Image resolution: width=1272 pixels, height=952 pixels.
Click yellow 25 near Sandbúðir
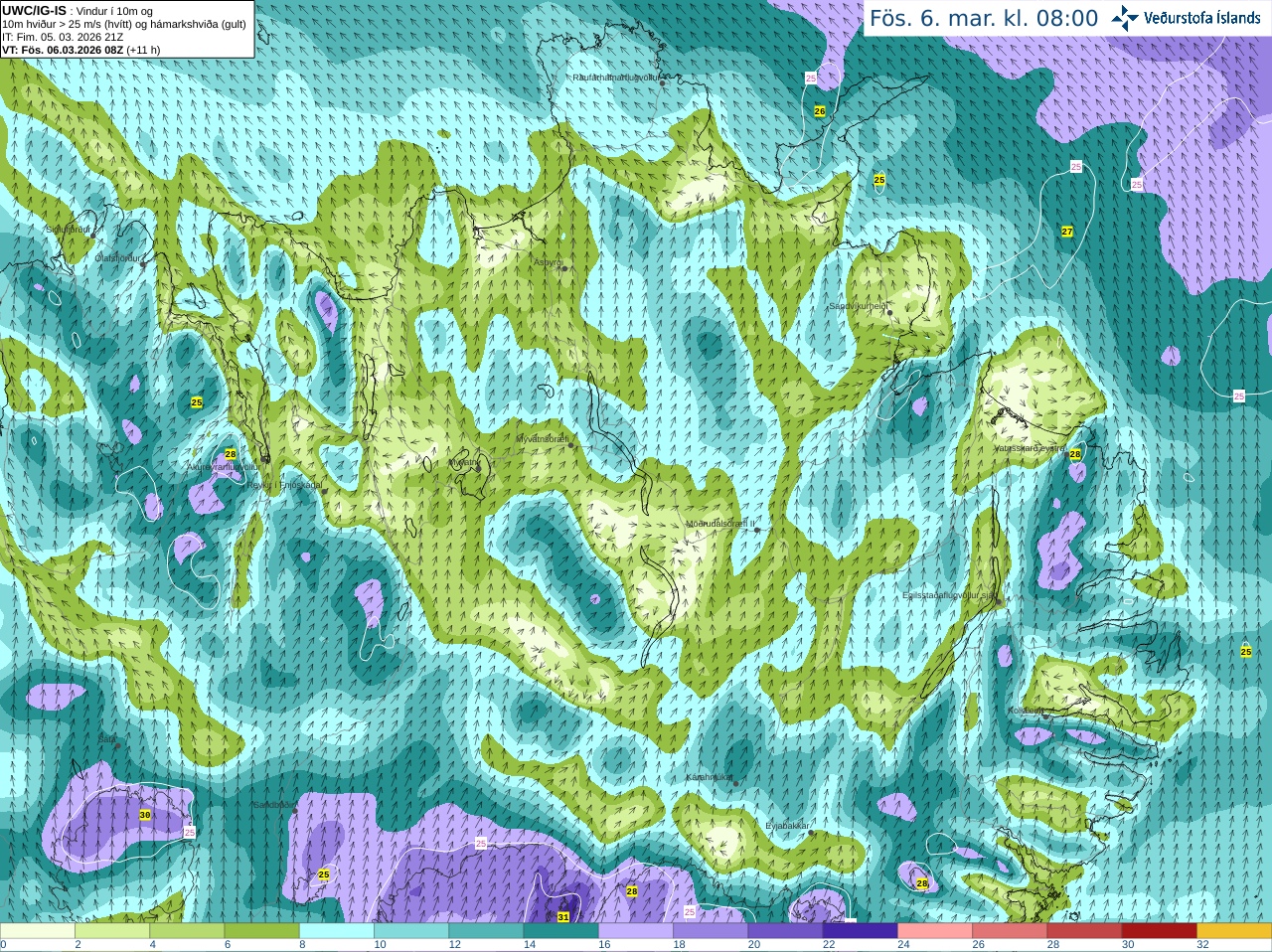(x=324, y=874)
